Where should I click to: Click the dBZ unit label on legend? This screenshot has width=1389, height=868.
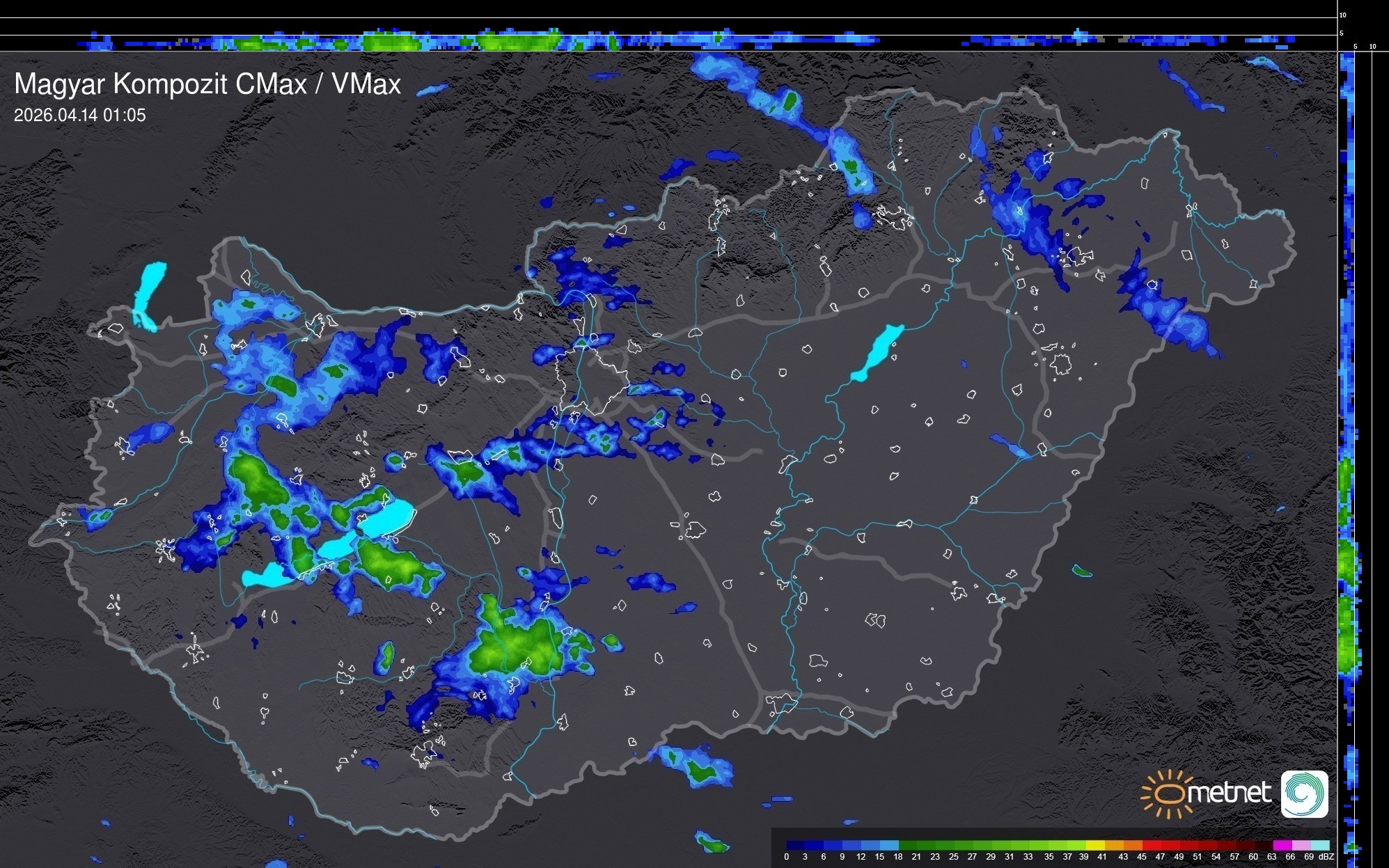click(x=1326, y=857)
